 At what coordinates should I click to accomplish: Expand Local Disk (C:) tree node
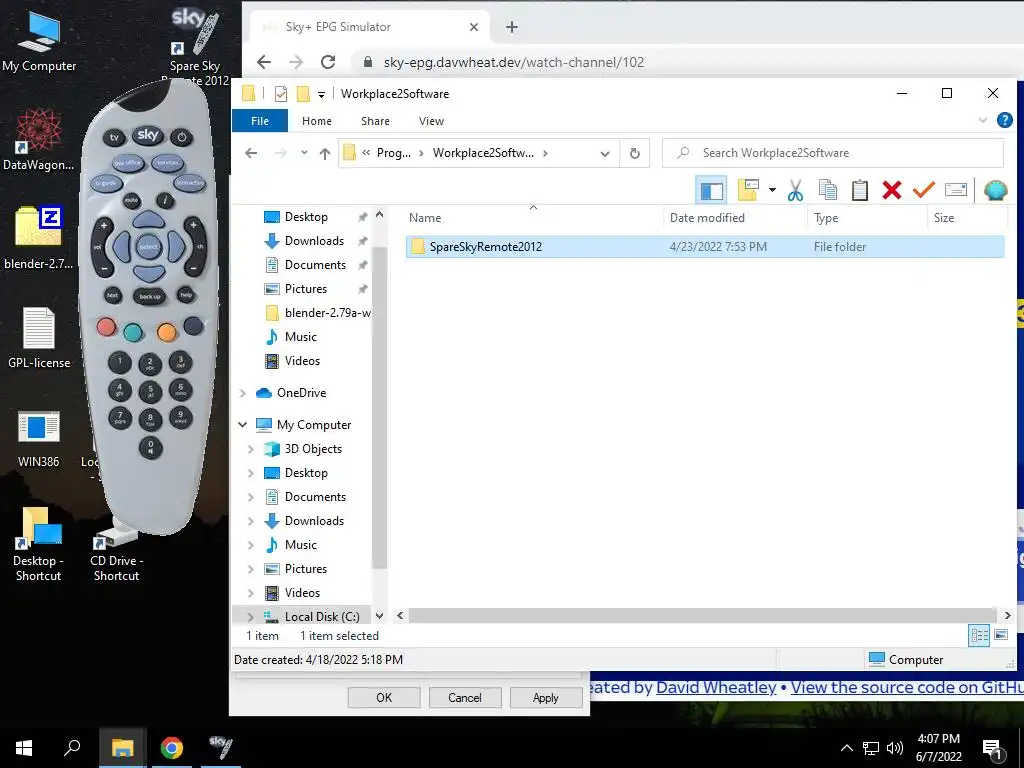(x=251, y=616)
